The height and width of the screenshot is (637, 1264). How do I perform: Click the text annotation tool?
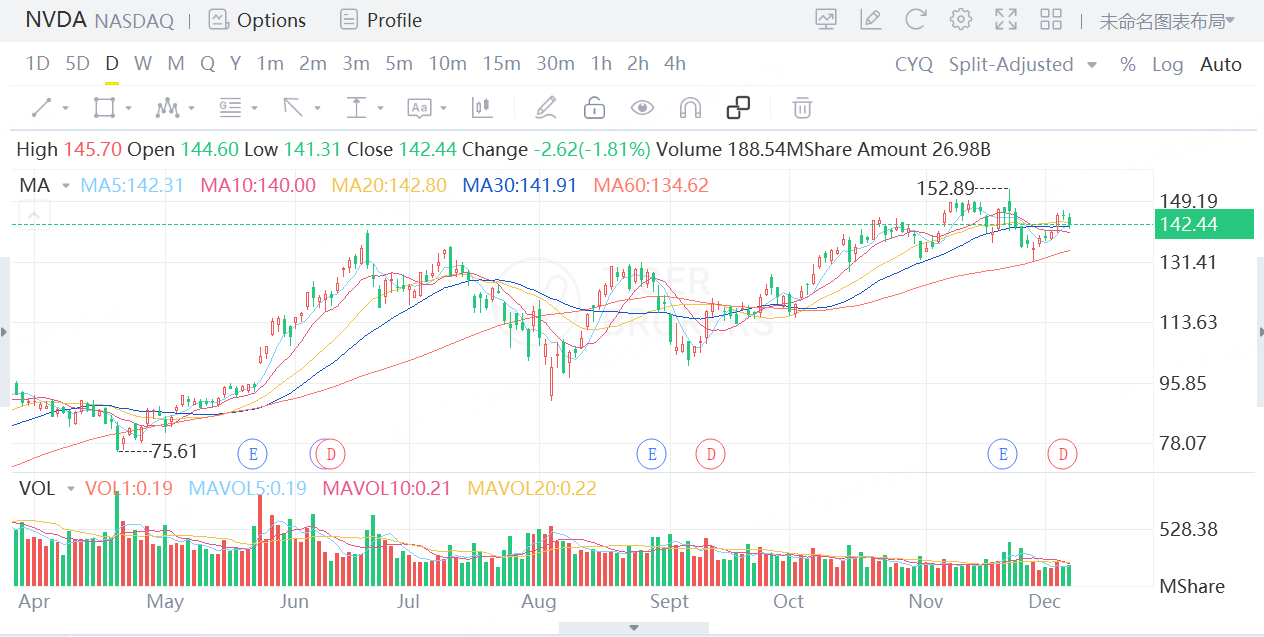tap(418, 107)
